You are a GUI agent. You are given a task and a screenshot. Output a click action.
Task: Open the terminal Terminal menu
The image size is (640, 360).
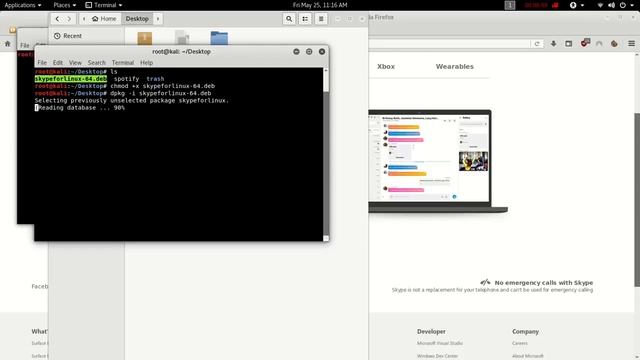[x=123, y=62]
